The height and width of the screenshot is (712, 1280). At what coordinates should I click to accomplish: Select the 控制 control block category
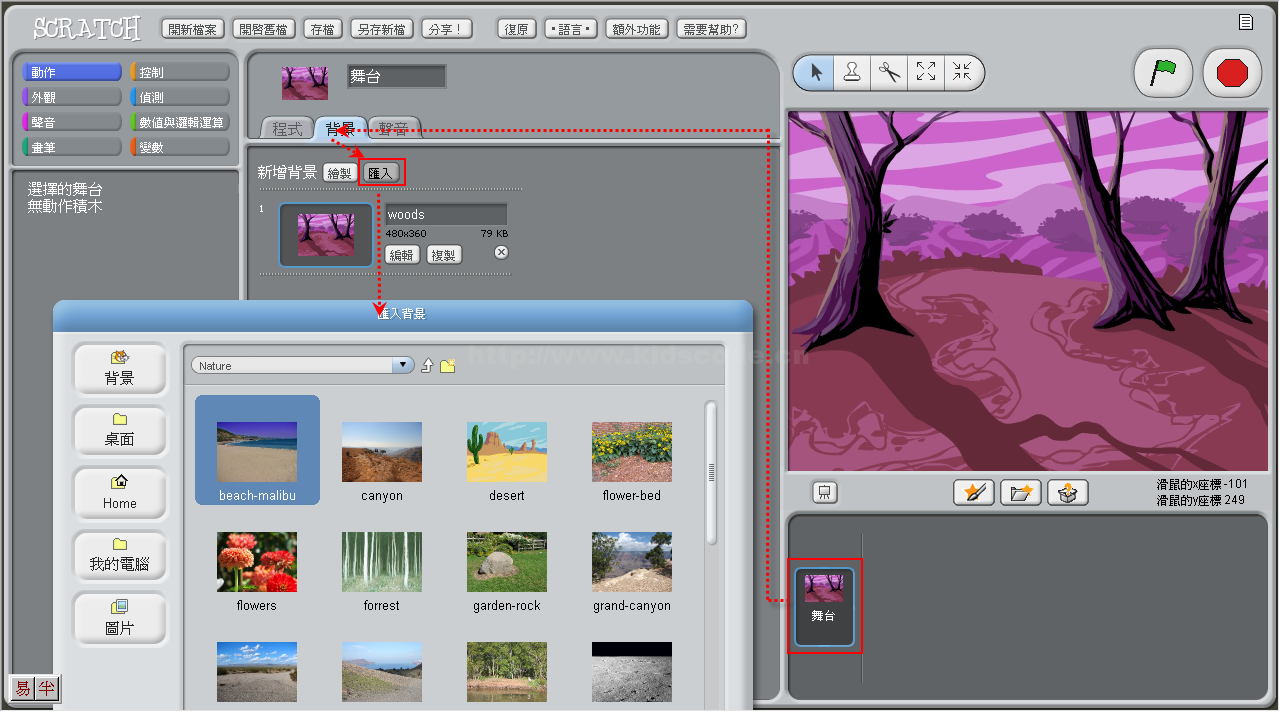pos(179,72)
